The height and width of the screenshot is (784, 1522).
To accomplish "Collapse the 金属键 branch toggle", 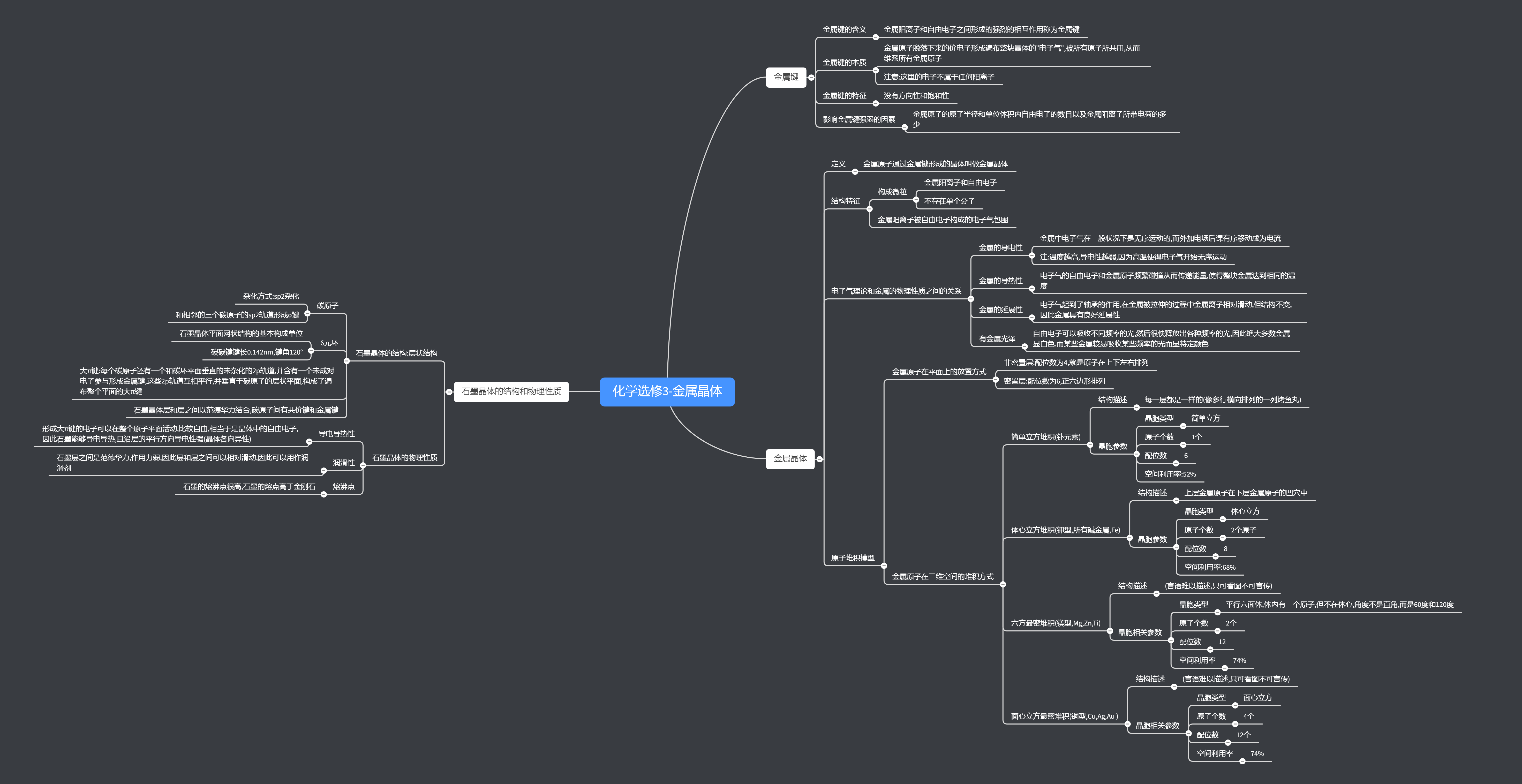I will point(811,77).
